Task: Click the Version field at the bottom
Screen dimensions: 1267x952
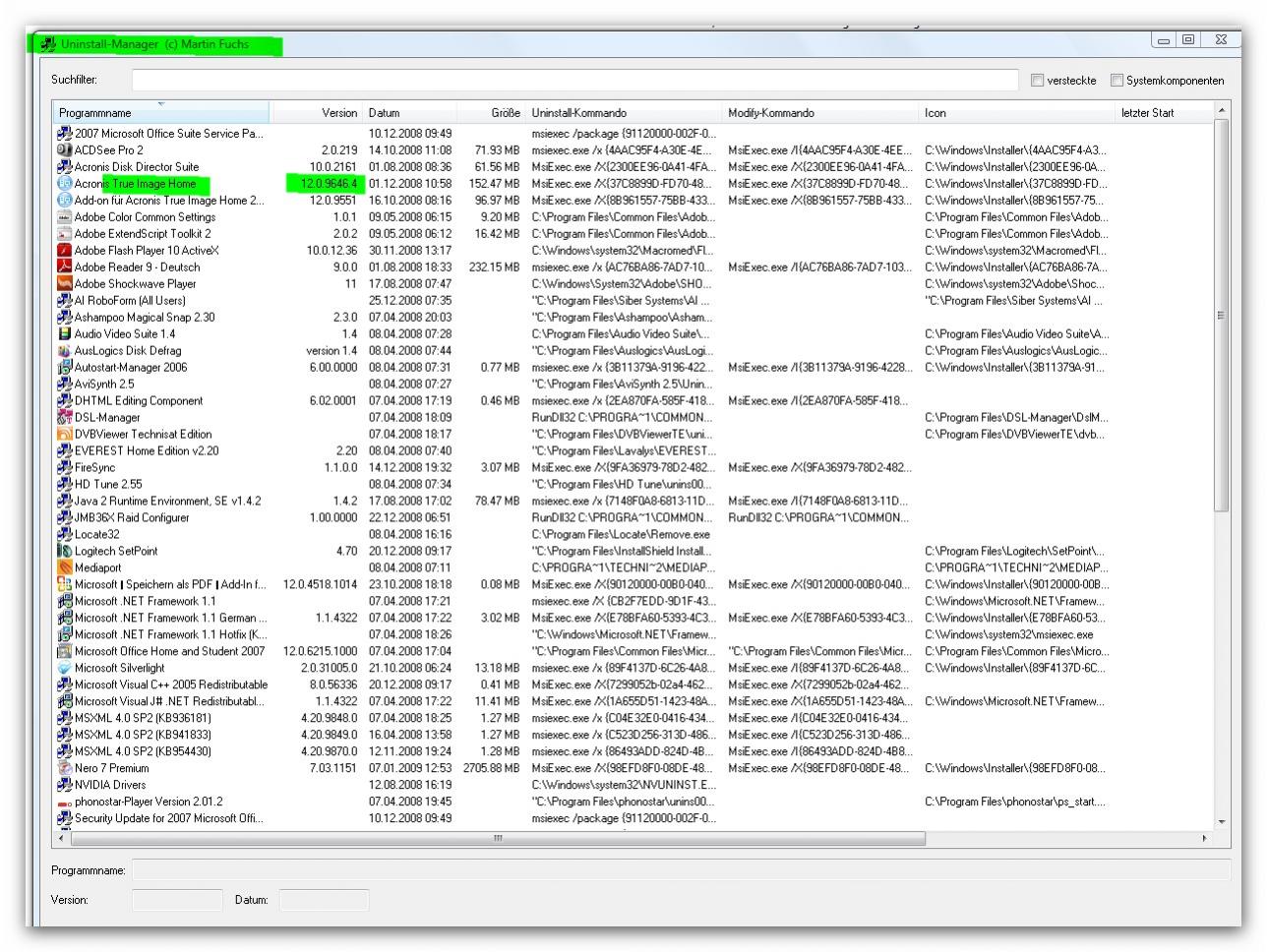Action: click(x=177, y=900)
